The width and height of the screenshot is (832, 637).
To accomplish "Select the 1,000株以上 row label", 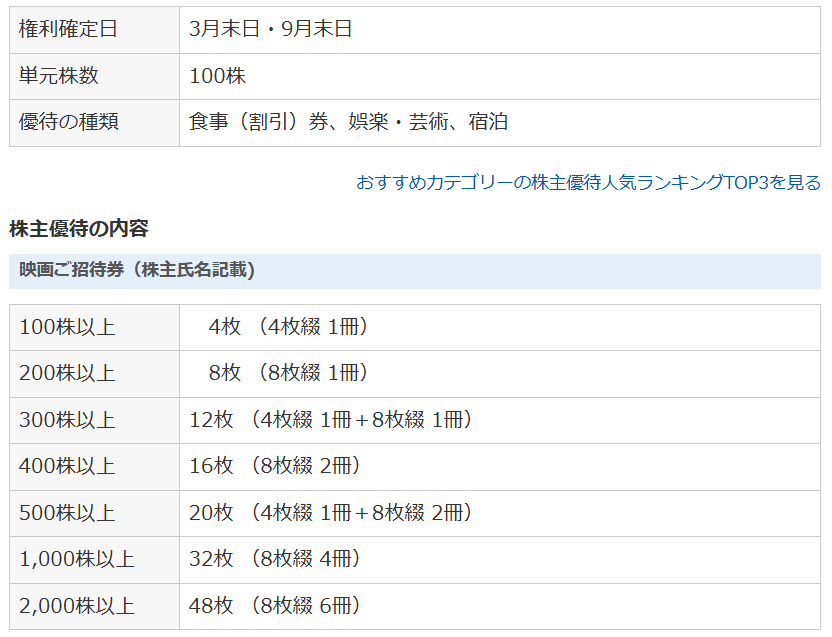I will pos(94,559).
